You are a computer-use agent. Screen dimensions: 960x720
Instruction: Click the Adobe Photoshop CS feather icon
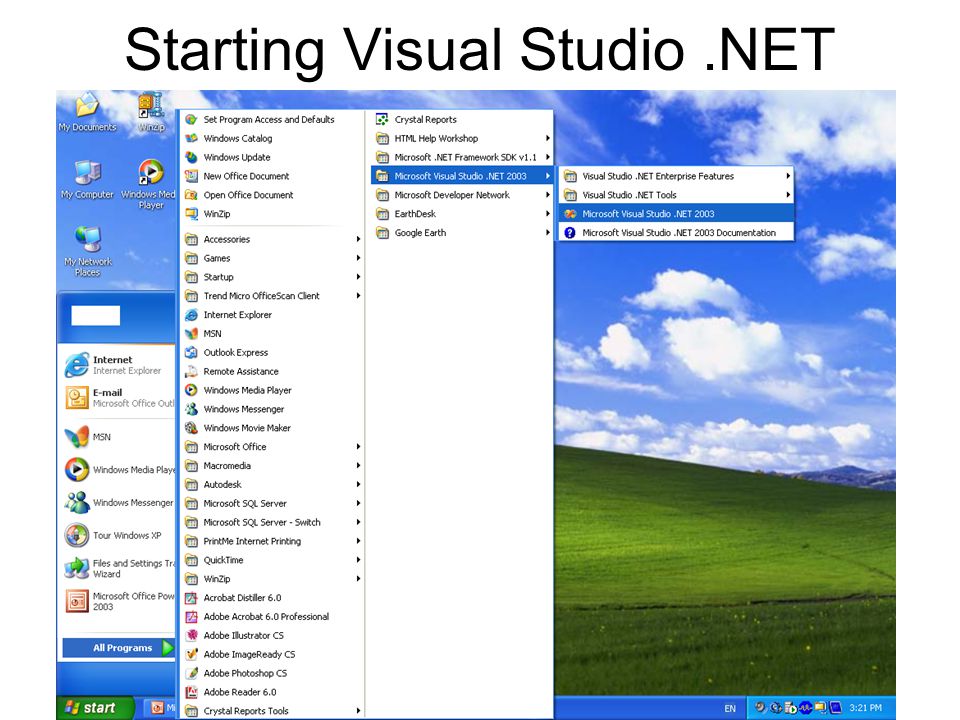[192, 673]
